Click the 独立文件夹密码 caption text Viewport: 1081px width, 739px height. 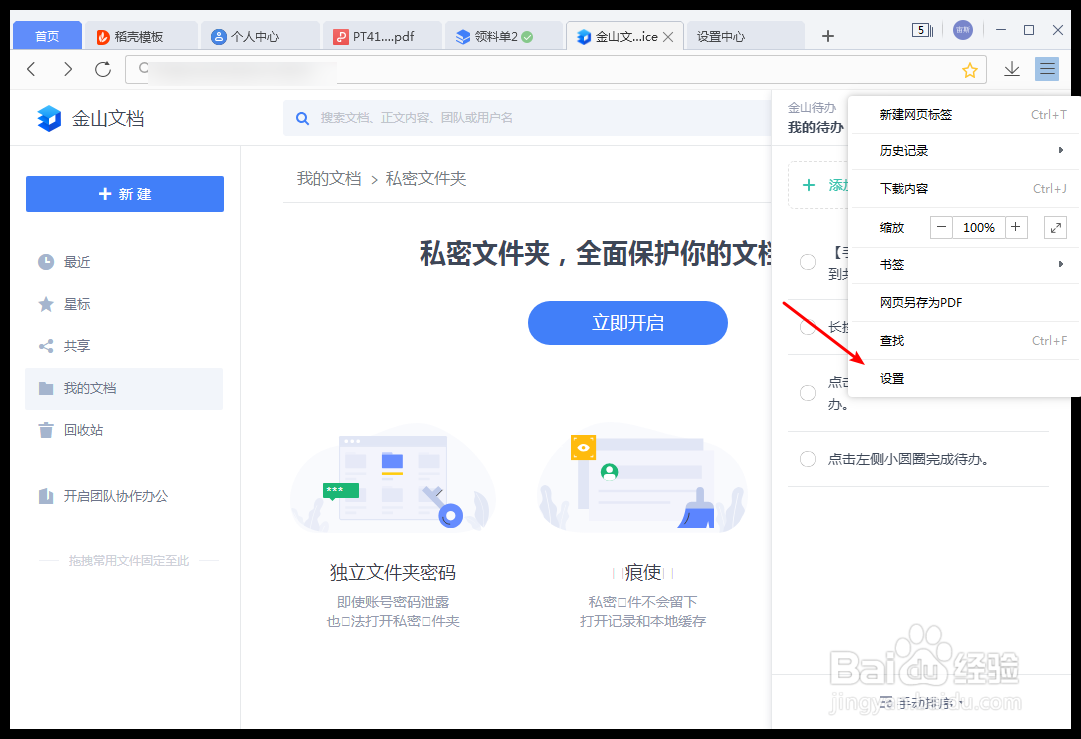pos(392,572)
